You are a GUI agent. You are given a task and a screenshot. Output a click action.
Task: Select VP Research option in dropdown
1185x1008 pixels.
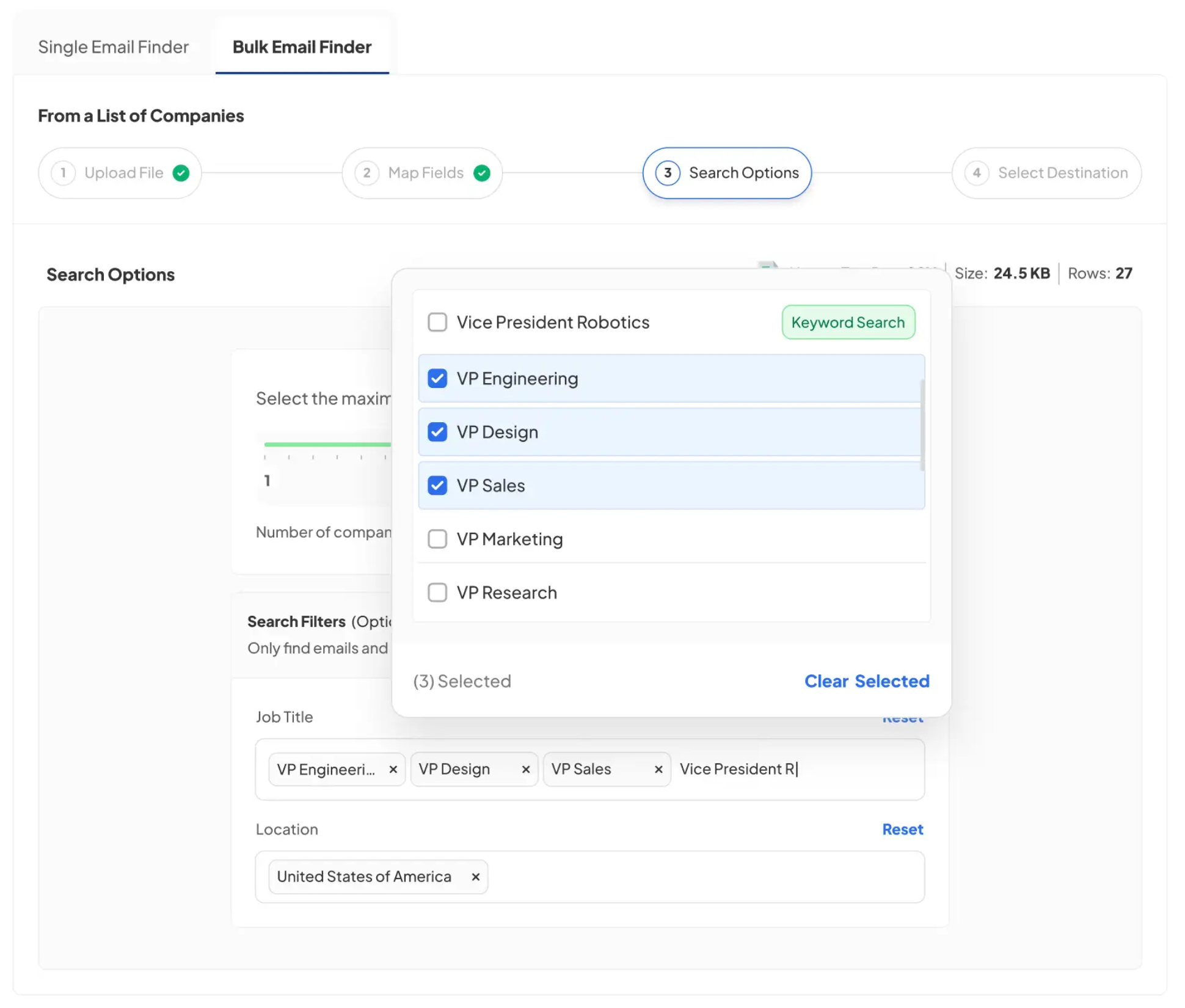click(x=506, y=593)
